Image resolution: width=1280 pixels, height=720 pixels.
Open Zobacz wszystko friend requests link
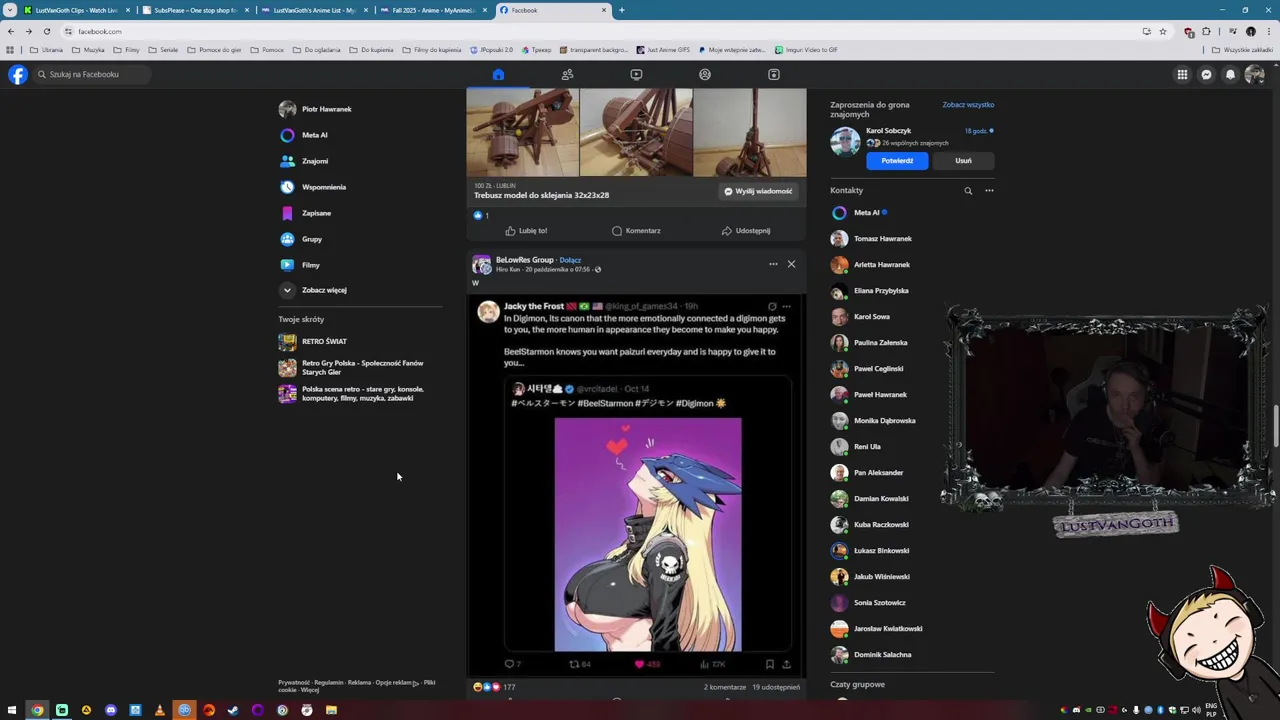point(968,105)
